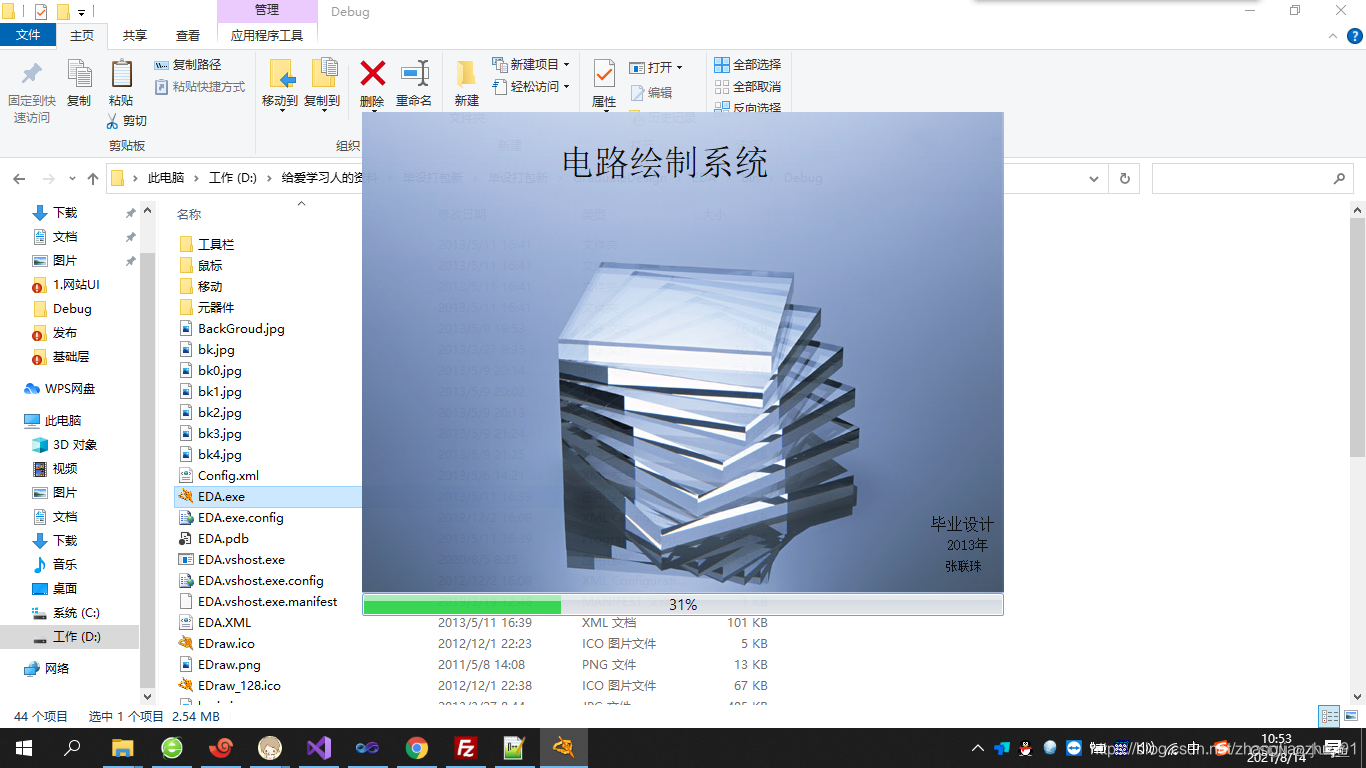Viewport: 1366px width, 768px height.
Task: Click 工作 (D:) in the address breadcrumb
Action: (x=233, y=178)
